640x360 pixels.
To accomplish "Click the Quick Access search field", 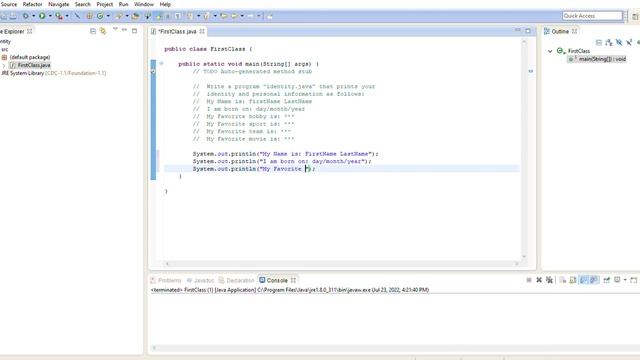I will (592, 16).
